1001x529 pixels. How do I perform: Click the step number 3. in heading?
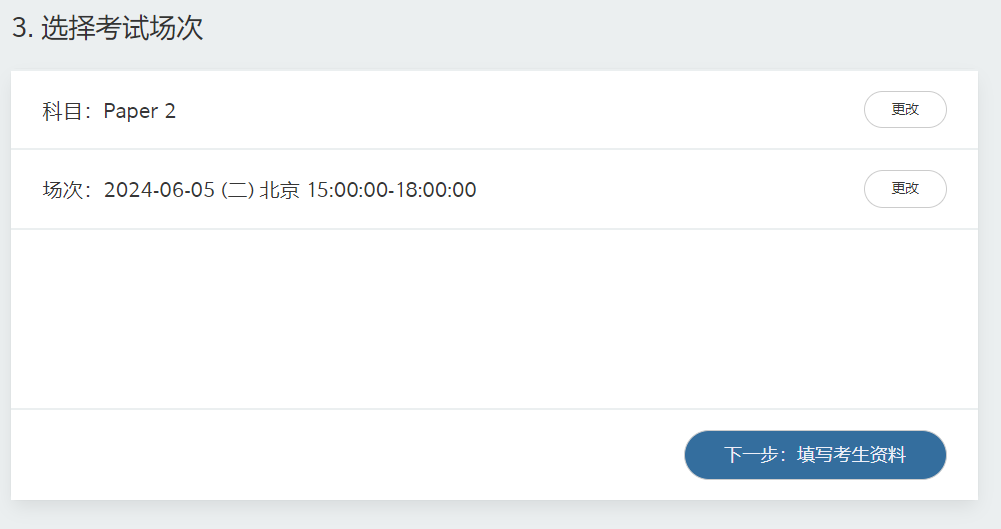tap(22, 28)
